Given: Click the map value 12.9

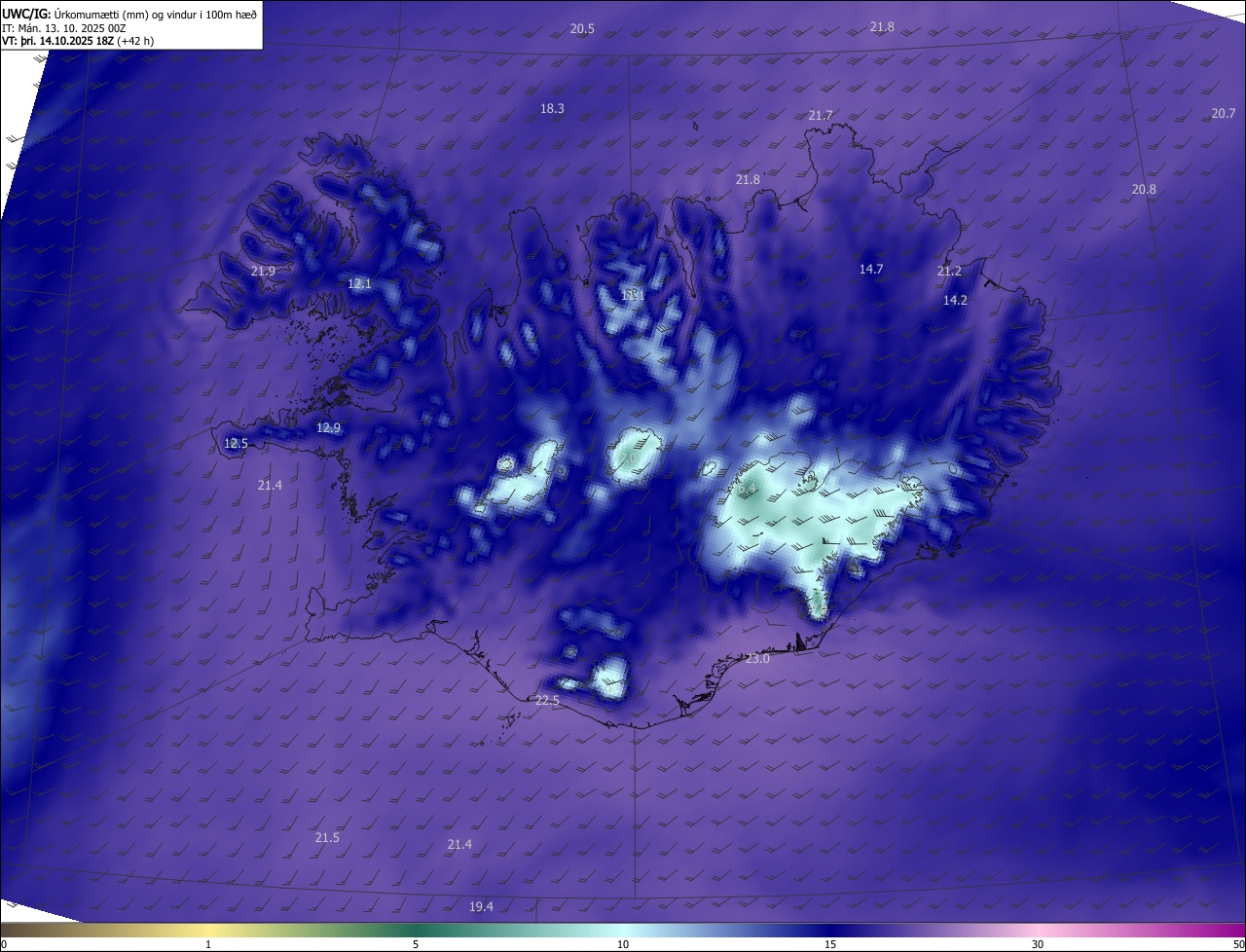Looking at the screenshot, I should [x=328, y=428].
